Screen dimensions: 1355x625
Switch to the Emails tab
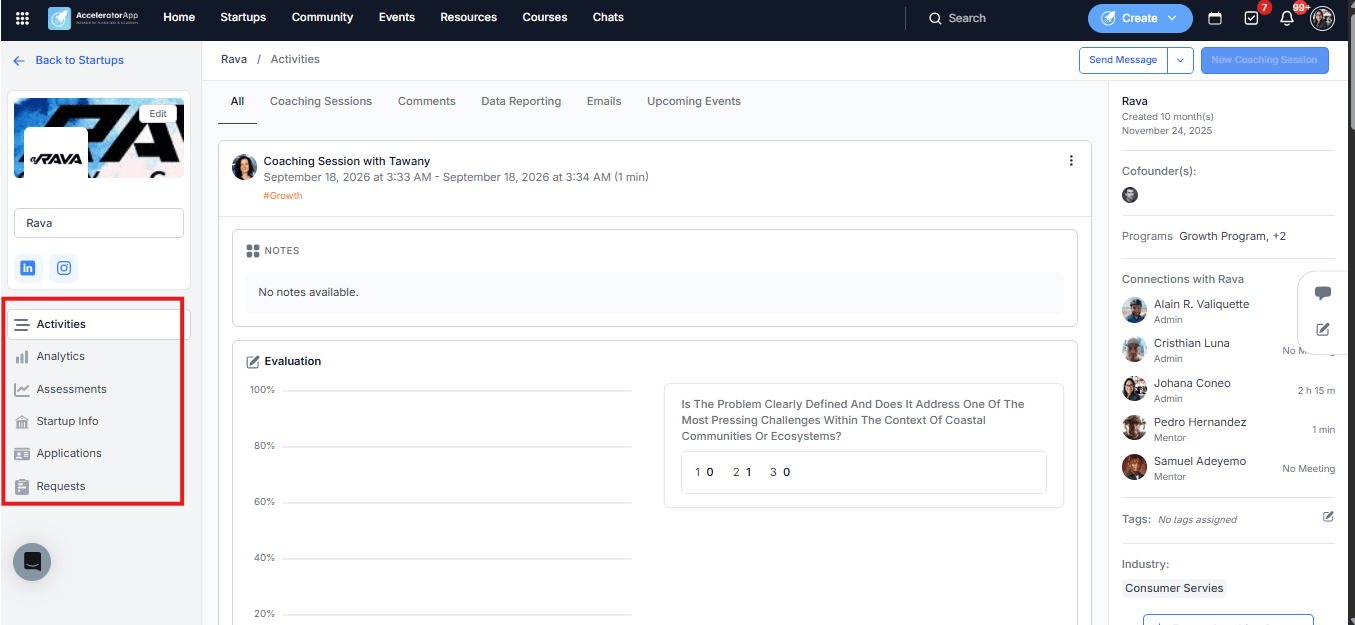[604, 101]
